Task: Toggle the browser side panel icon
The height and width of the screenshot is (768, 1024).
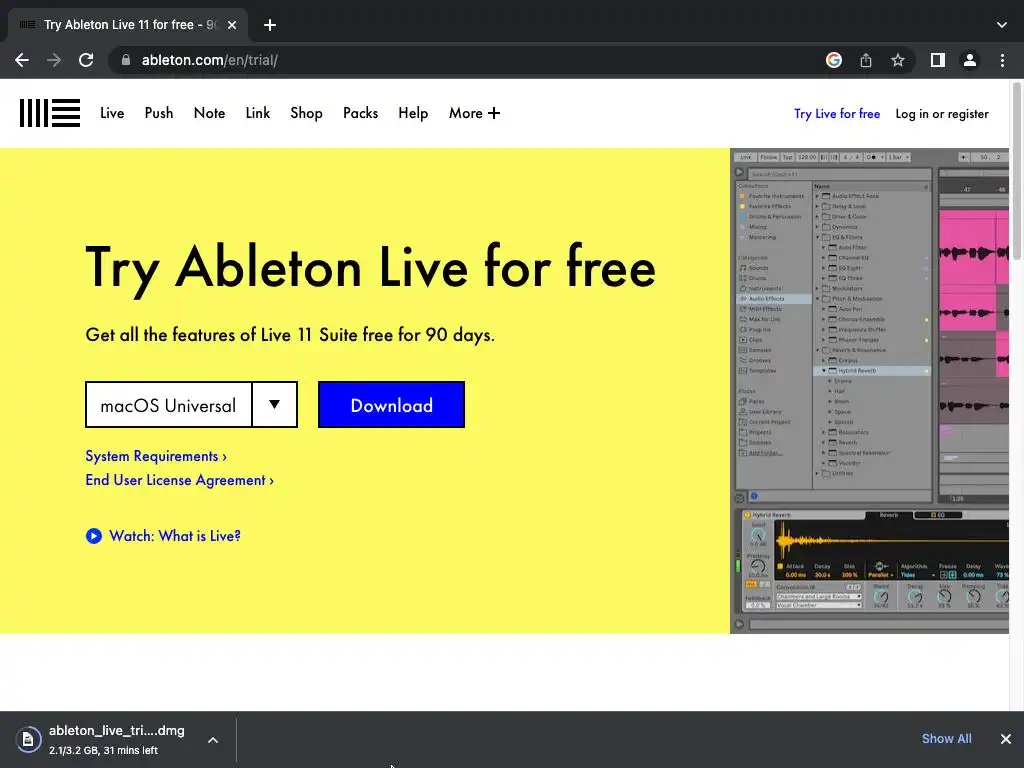Action: (938, 60)
